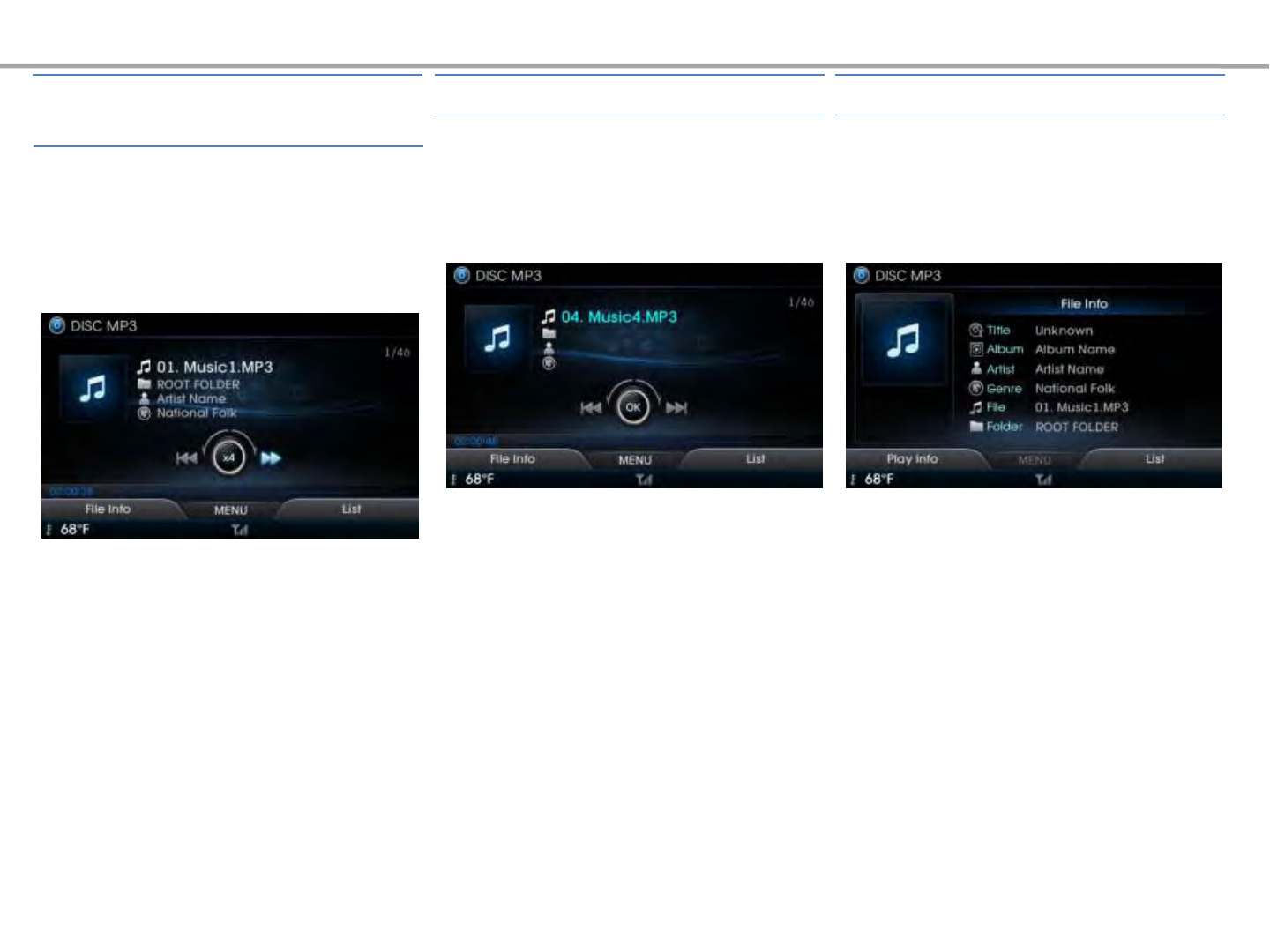Click folder icon beside ROOT FOLDER in x4 screen

tap(145, 384)
